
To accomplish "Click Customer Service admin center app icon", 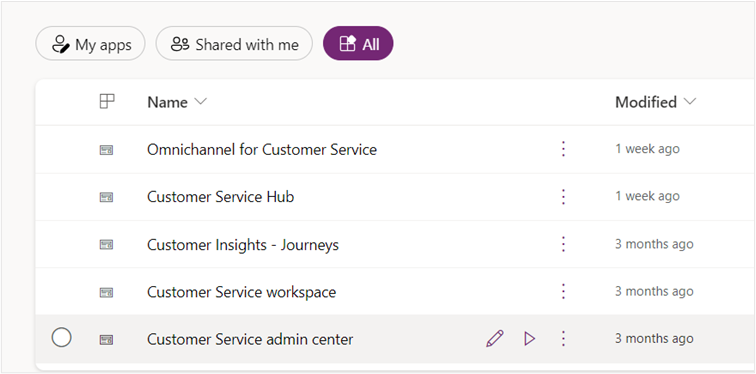I will point(106,340).
